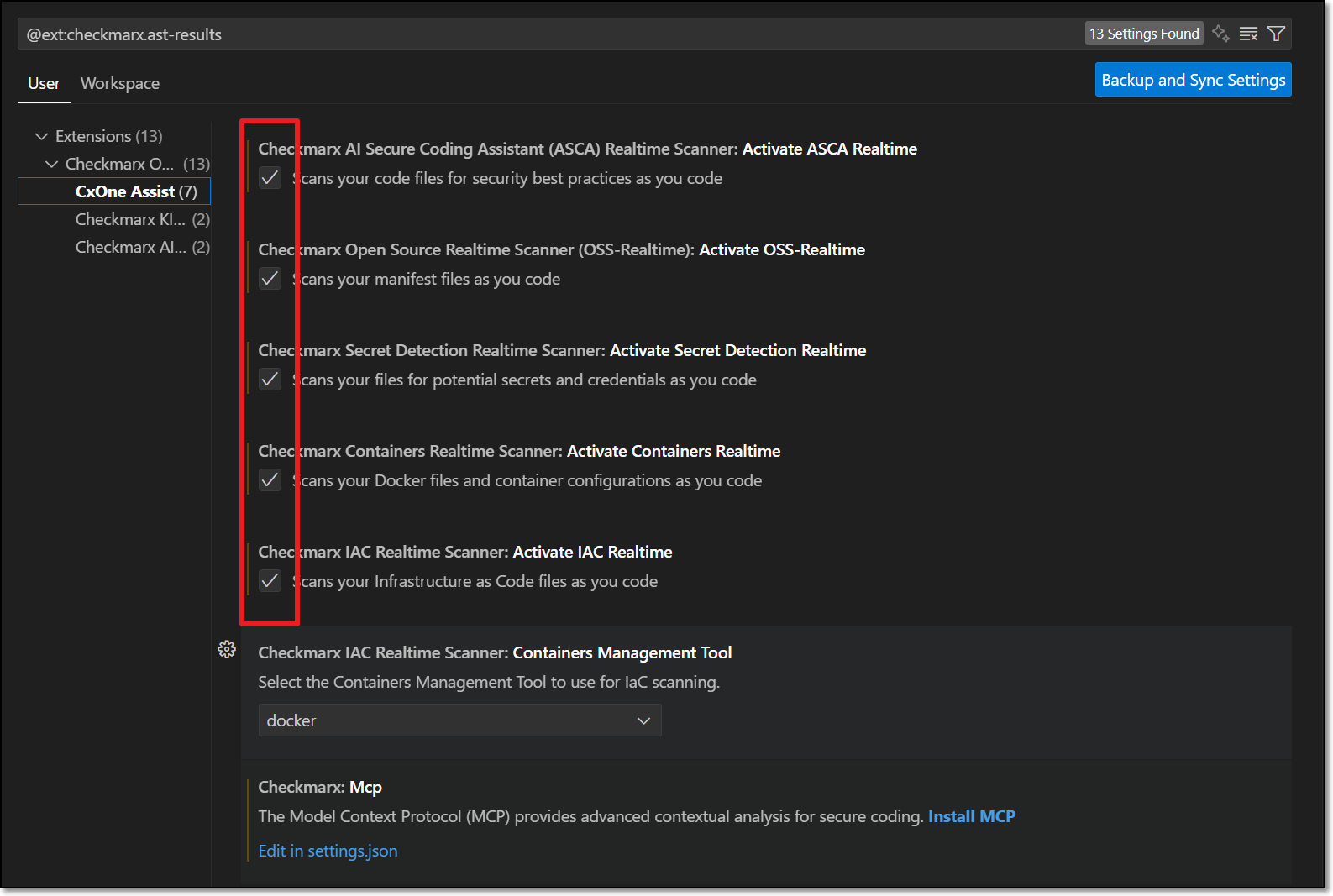Click 'Scans your Infrastructure as Code files' text

(475, 581)
